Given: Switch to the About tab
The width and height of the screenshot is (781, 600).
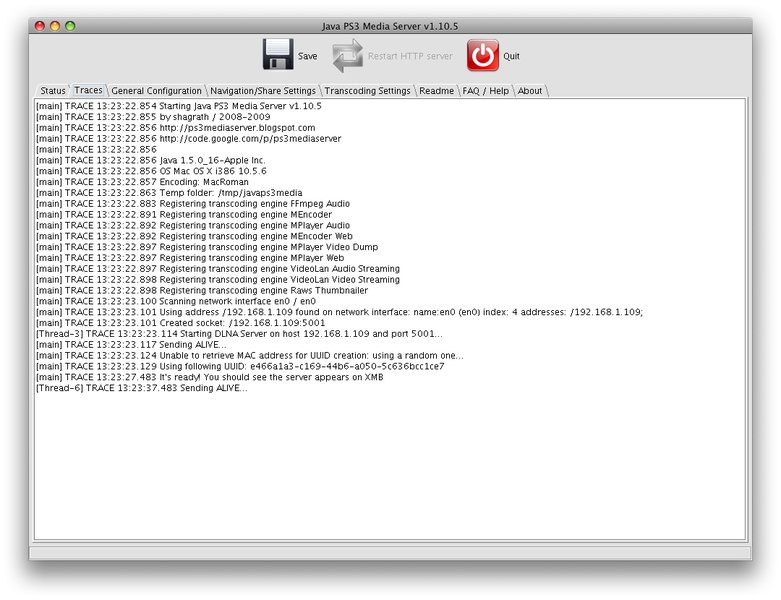Looking at the screenshot, I should click(529, 91).
